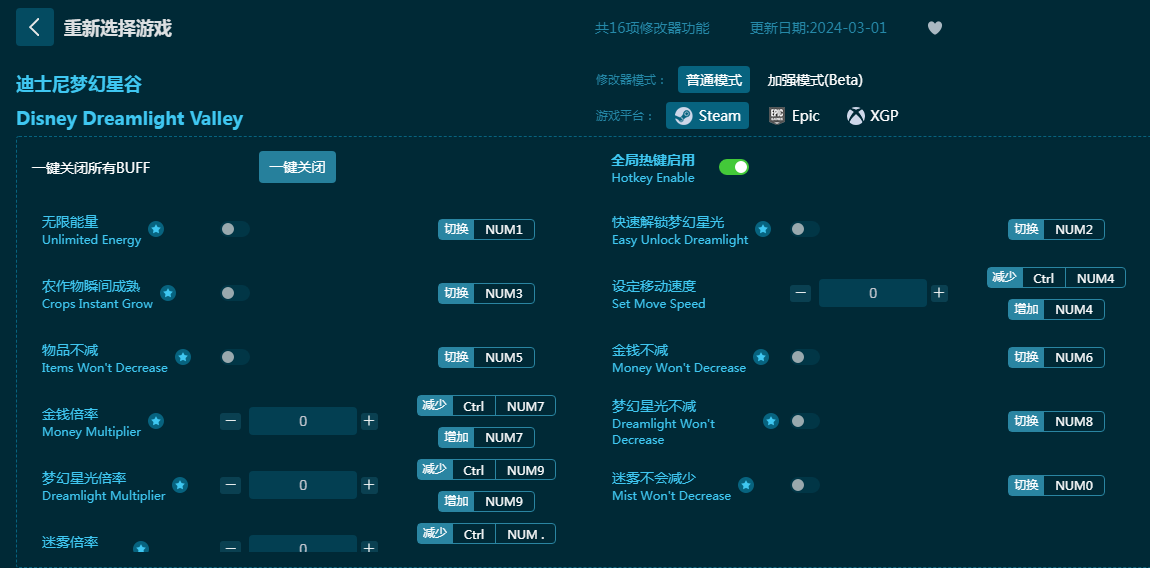Click Ctrl NUM7 decrease hotkey binding
This screenshot has width=1150, height=568.
(x=486, y=406)
